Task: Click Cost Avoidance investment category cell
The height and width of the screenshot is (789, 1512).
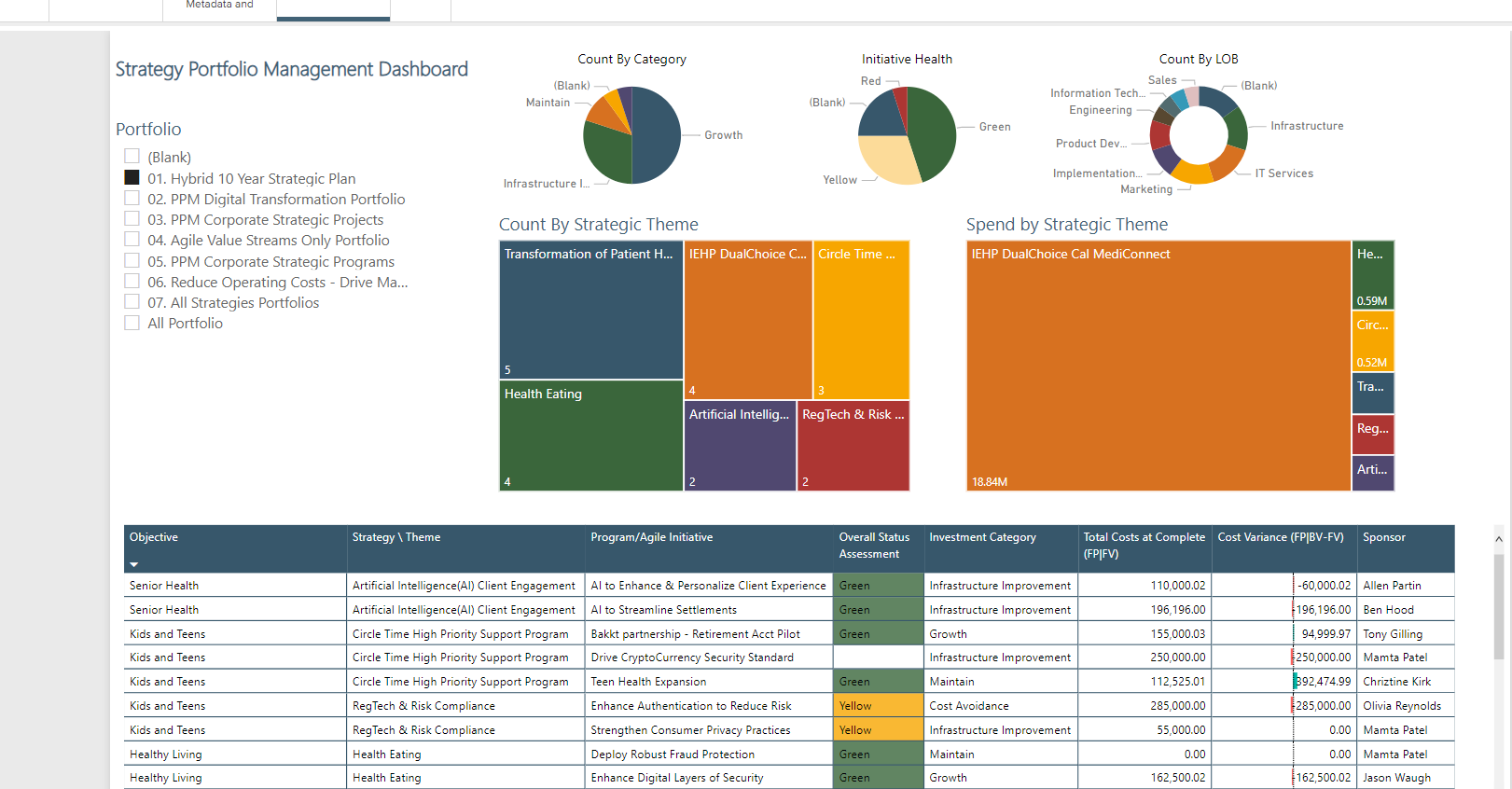Action: point(1001,706)
